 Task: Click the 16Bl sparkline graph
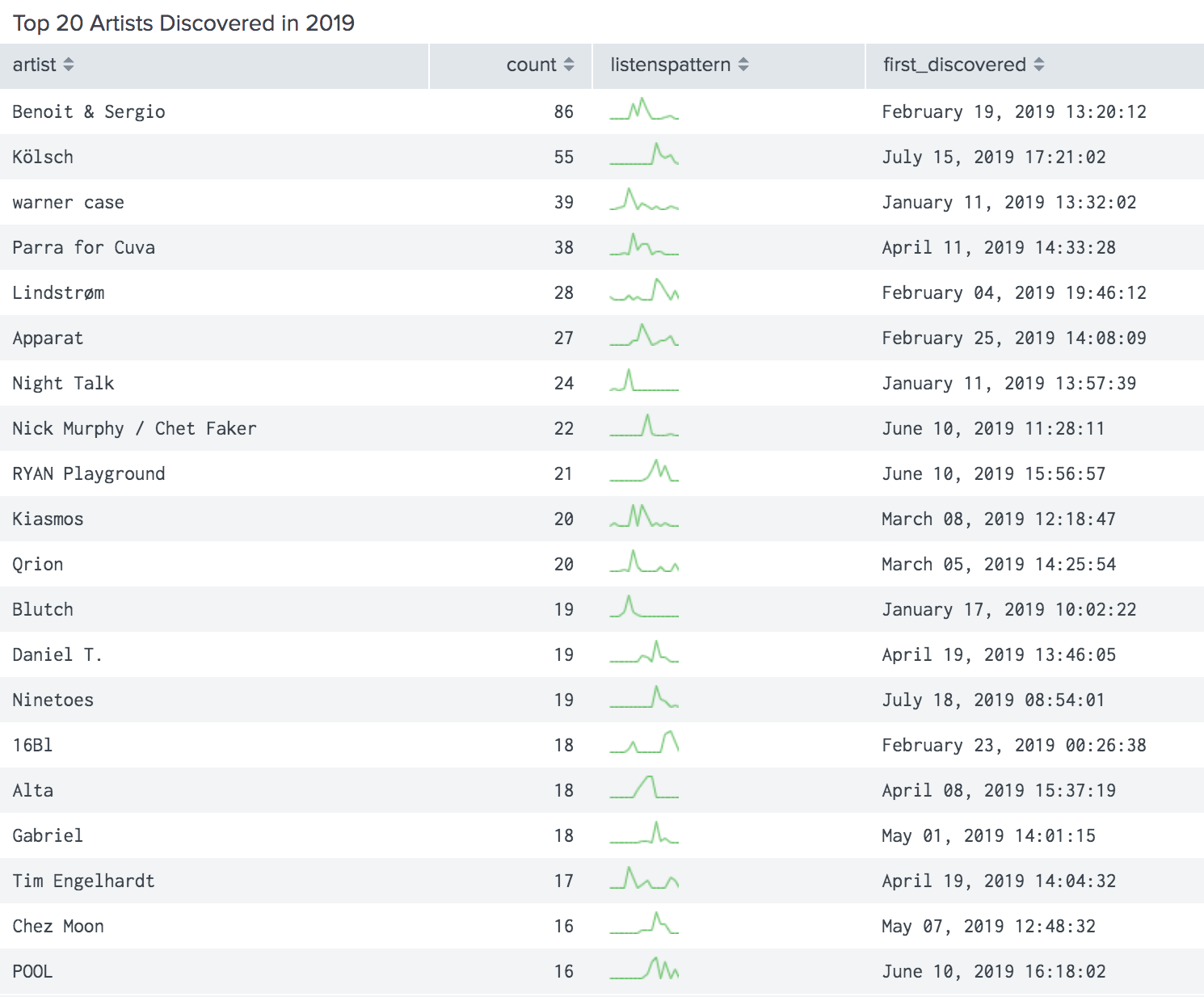tap(644, 742)
